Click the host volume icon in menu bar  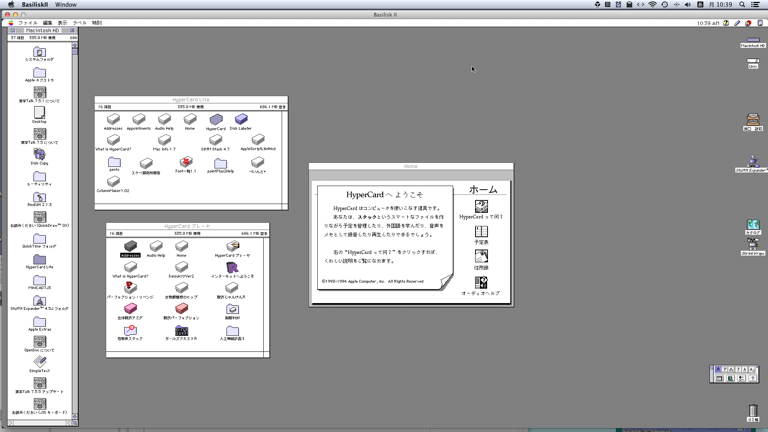[x=688, y=4]
